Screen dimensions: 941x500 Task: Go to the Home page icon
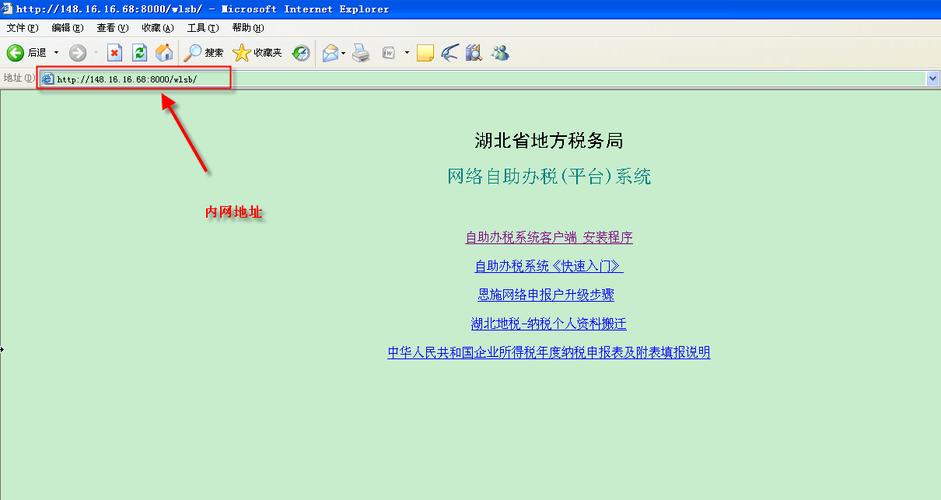coord(164,53)
